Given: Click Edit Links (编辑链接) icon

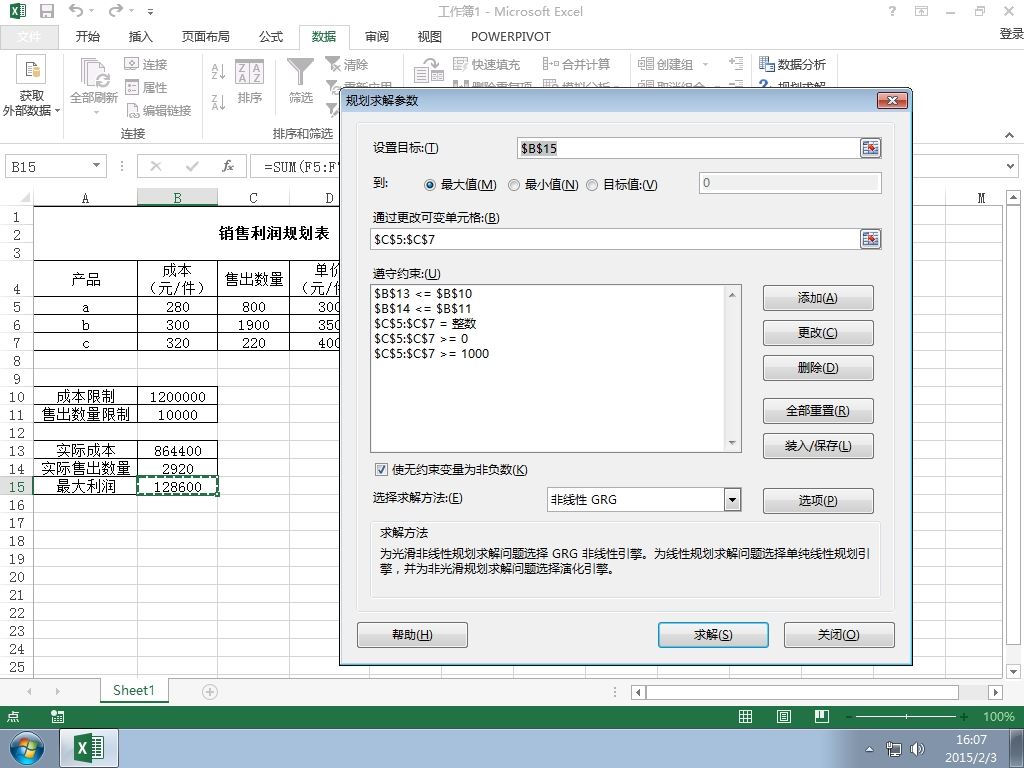Looking at the screenshot, I should (x=133, y=110).
